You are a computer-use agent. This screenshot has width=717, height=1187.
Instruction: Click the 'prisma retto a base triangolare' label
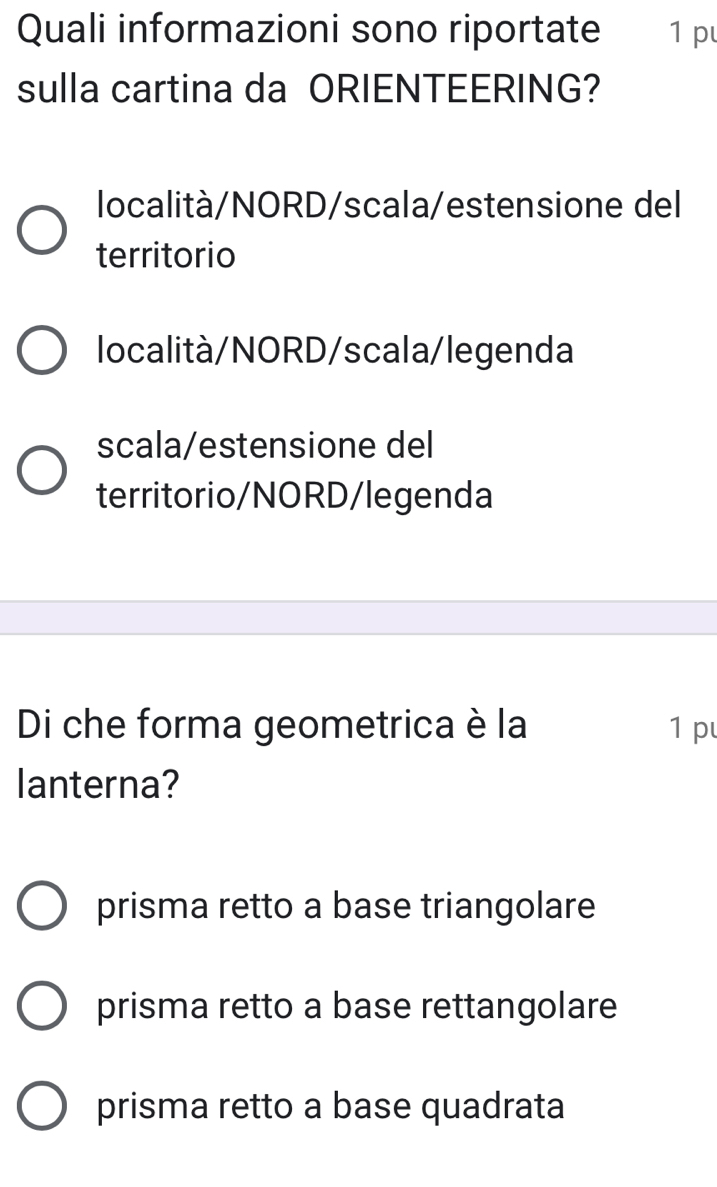[x=346, y=907]
